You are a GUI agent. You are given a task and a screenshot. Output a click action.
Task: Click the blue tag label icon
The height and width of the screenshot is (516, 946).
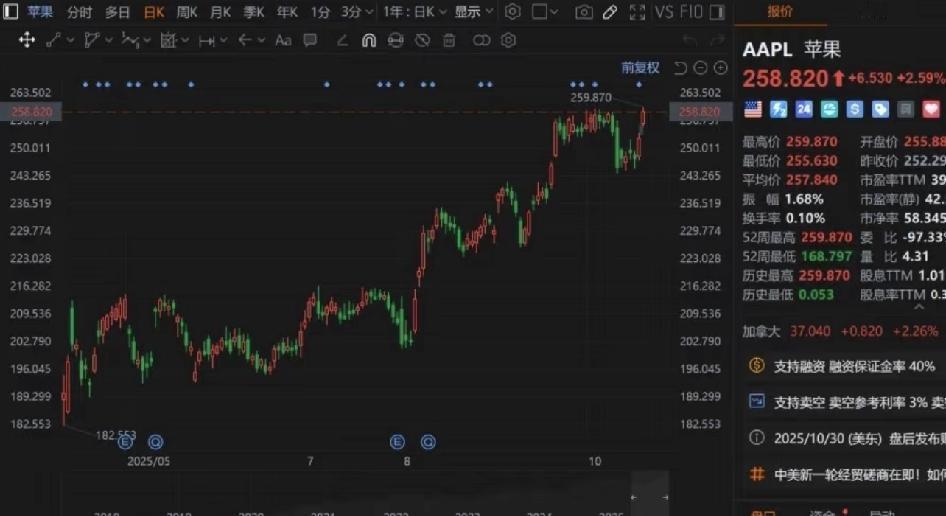point(880,109)
